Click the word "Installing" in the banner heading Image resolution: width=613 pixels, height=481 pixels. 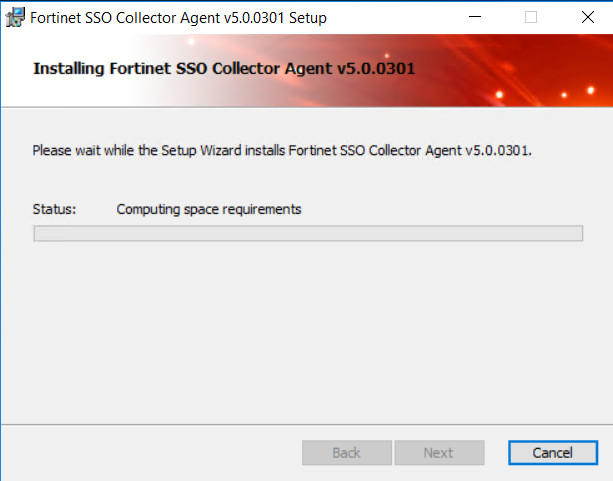pyautogui.click(x=69, y=69)
